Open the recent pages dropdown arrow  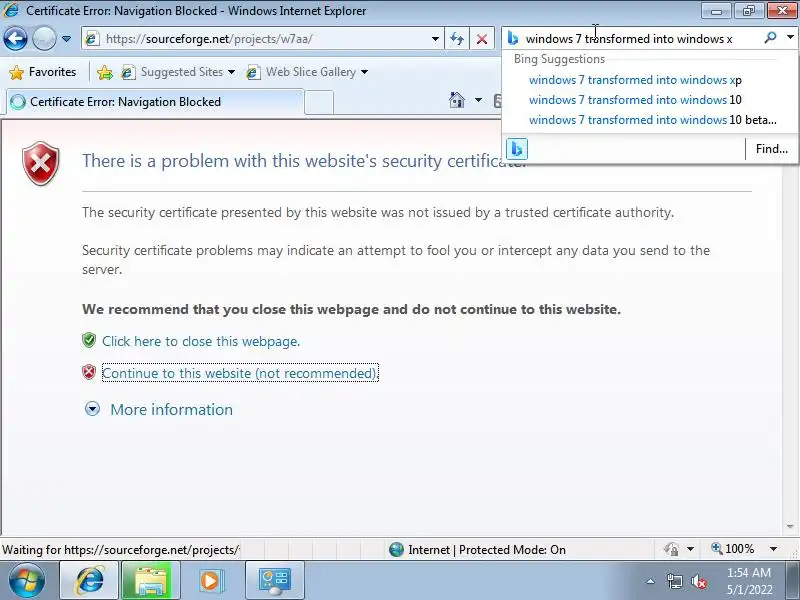[x=66, y=39]
